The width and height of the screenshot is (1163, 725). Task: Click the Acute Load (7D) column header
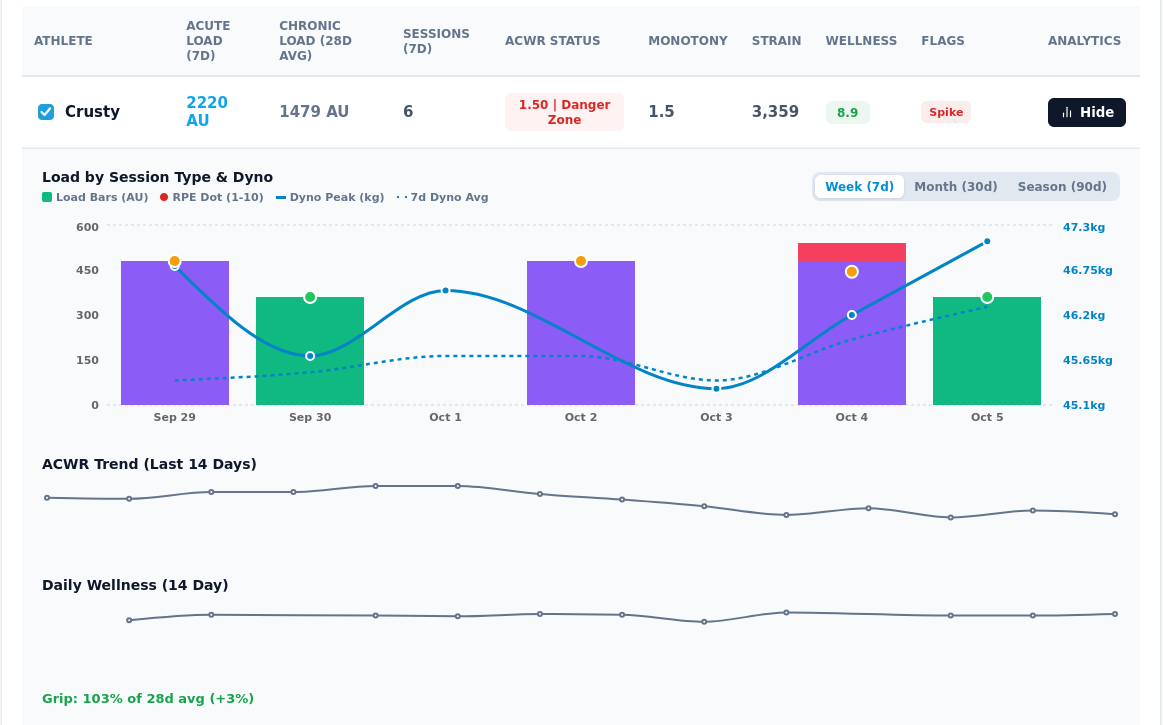(x=208, y=41)
